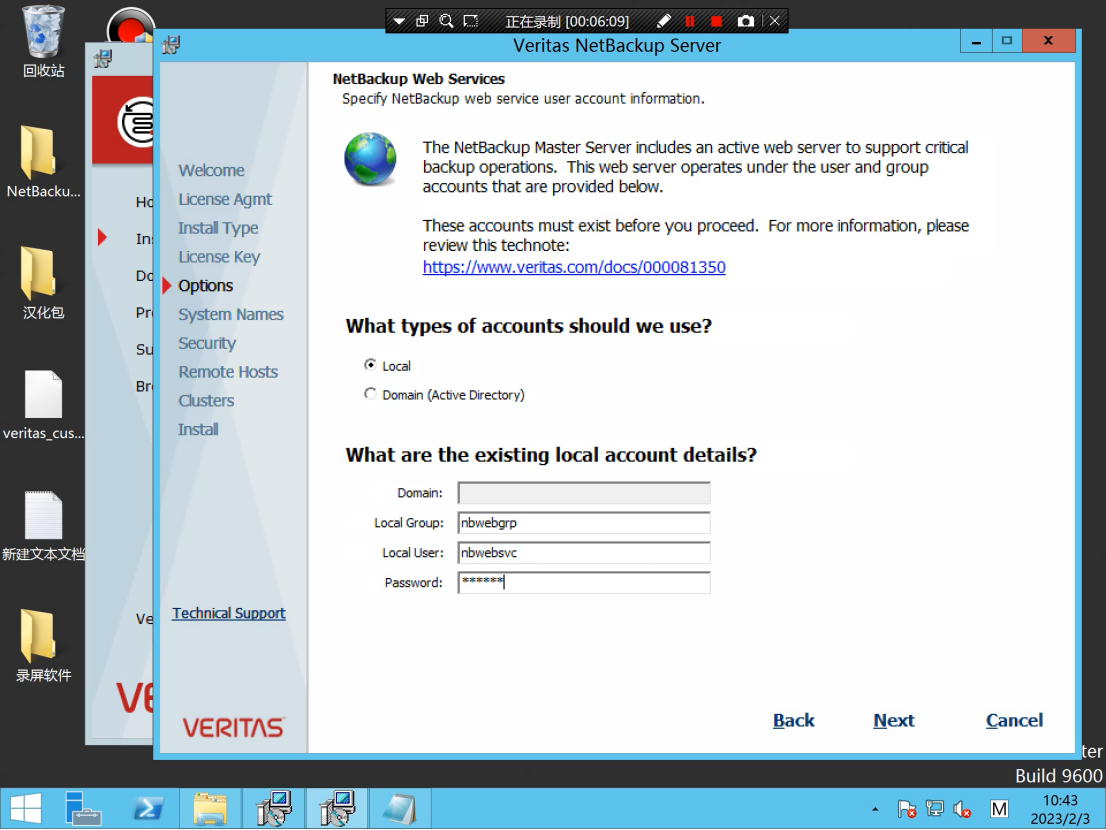Select the pen annotation icon on the recording bar

(664, 21)
